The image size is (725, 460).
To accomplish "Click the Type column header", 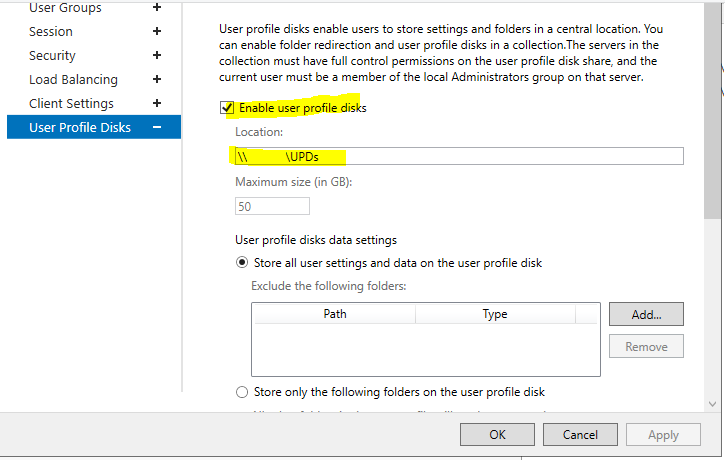I will pyautogui.click(x=495, y=314).
